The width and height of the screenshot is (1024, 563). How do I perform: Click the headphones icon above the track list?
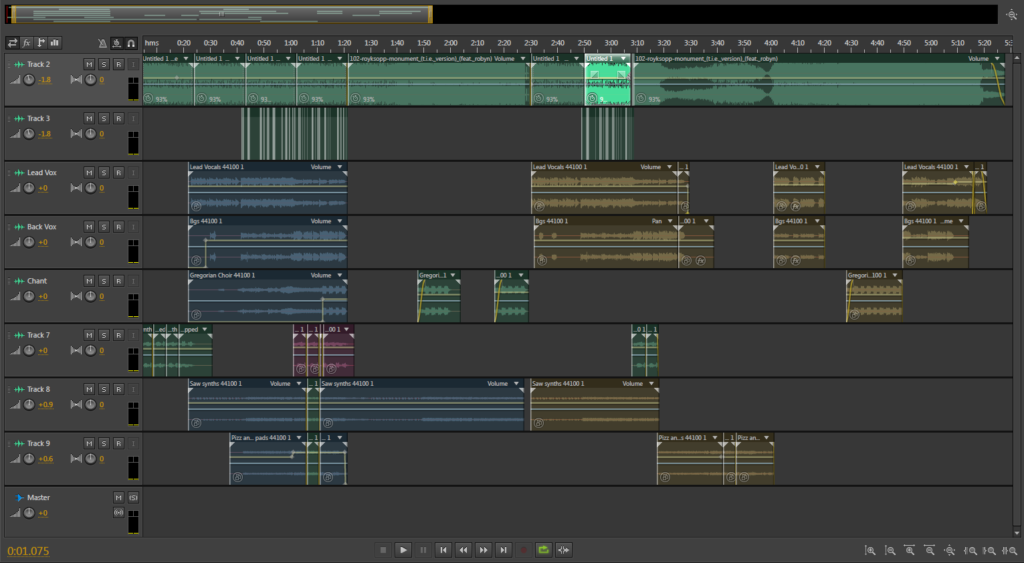tap(131, 43)
